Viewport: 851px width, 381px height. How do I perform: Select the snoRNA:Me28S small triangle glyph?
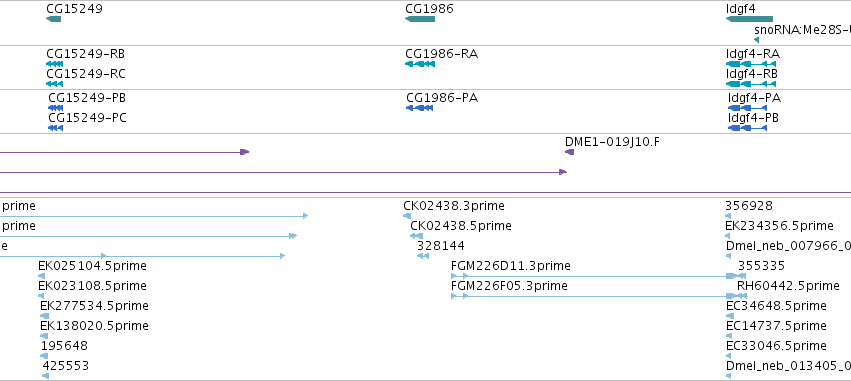click(757, 40)
